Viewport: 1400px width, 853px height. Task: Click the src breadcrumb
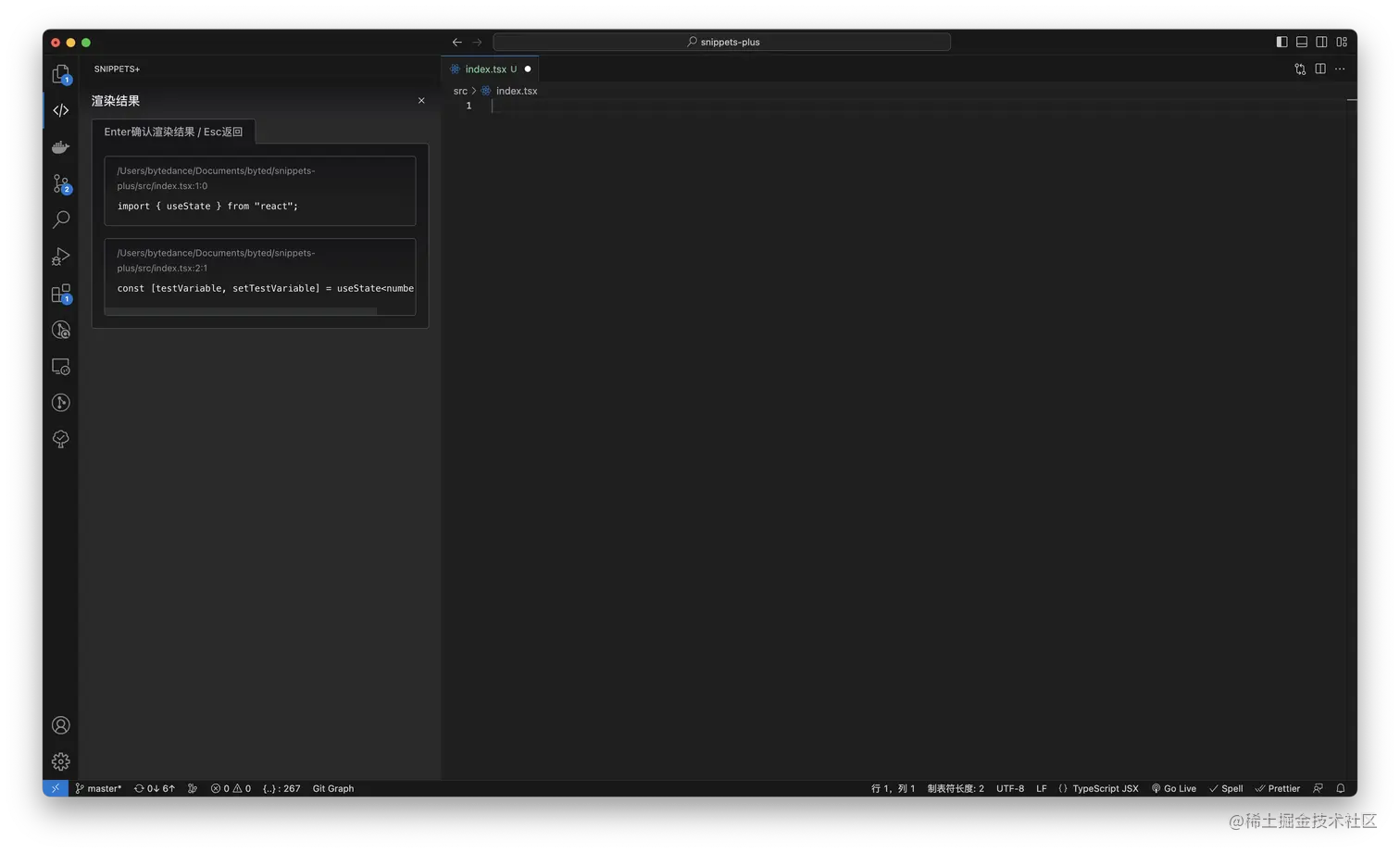[460, 91]
